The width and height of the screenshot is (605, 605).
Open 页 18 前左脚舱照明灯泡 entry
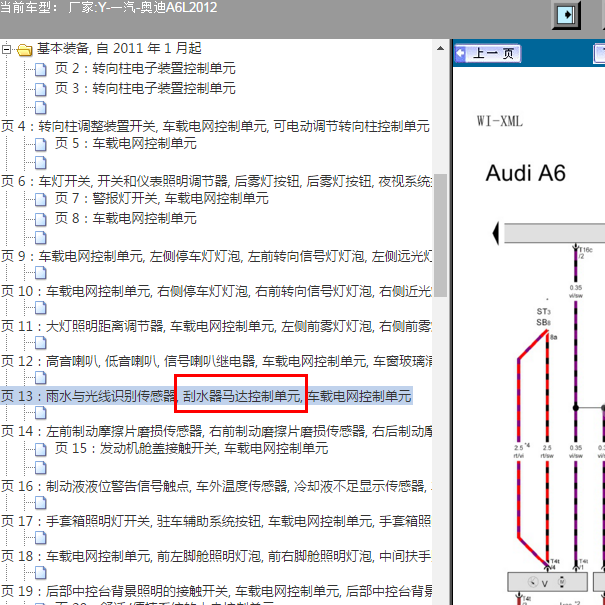[216, 556]
